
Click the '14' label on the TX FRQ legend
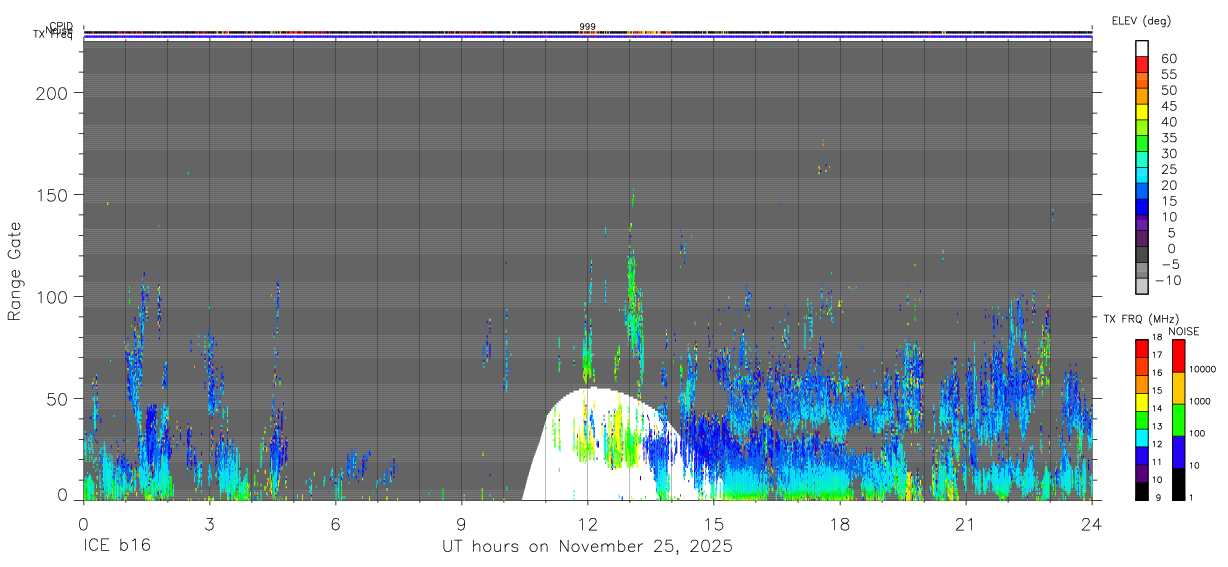[1158, 408]
